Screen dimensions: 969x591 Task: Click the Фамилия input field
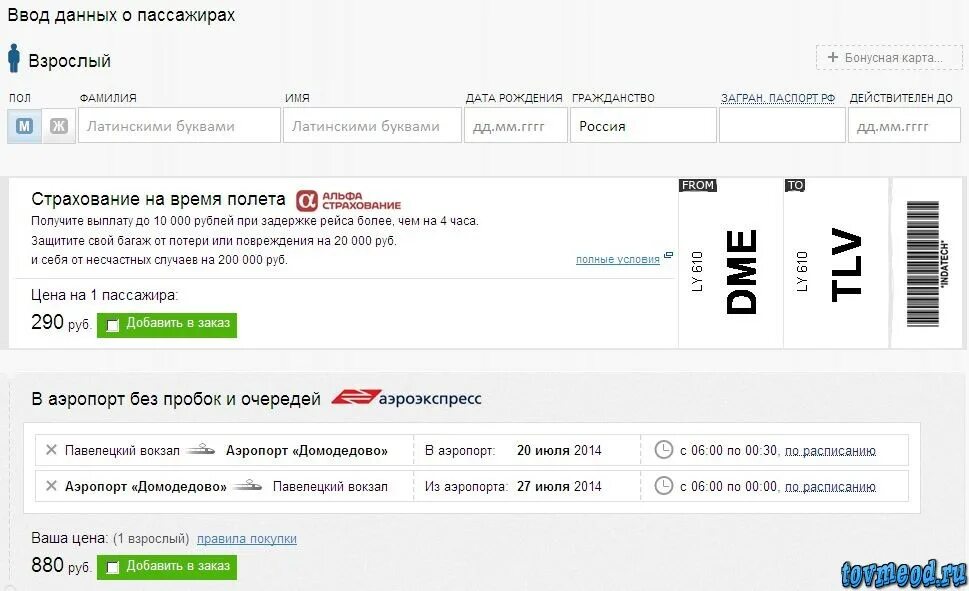pos(179,125)
